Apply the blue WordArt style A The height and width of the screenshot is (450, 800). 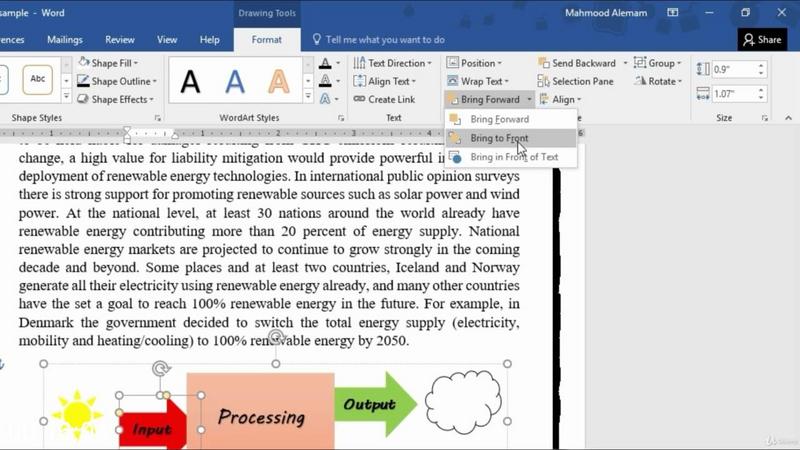pyautogui.click(x=235, y=81)
